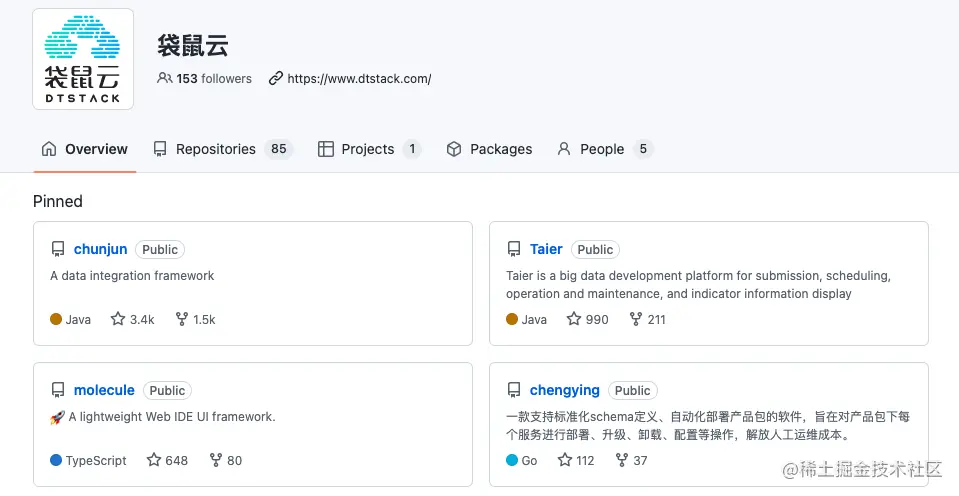
Task: Click the star icon in chunjun card
Action: point(118,319)
